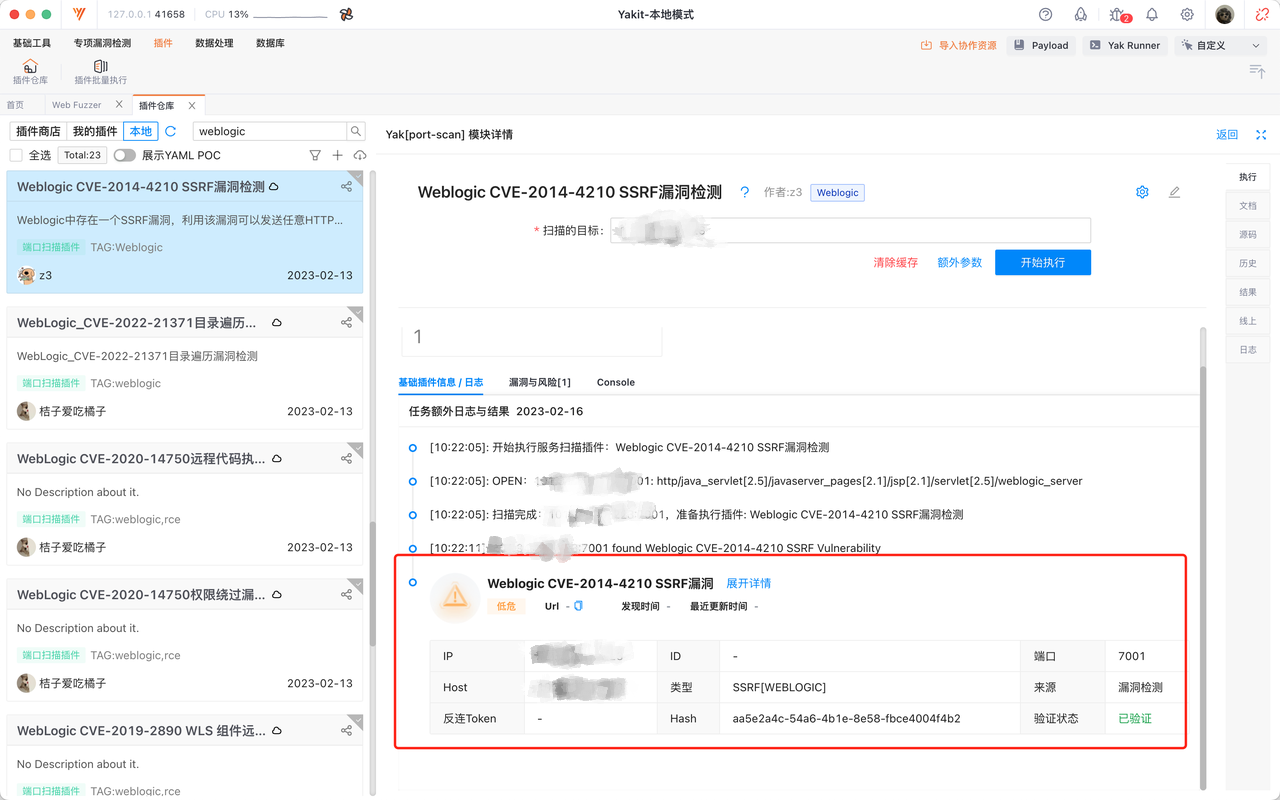Open the help question-mark icon in the title bar
This screenshot has width=1280, height=800.
[x=1046, y=15]
